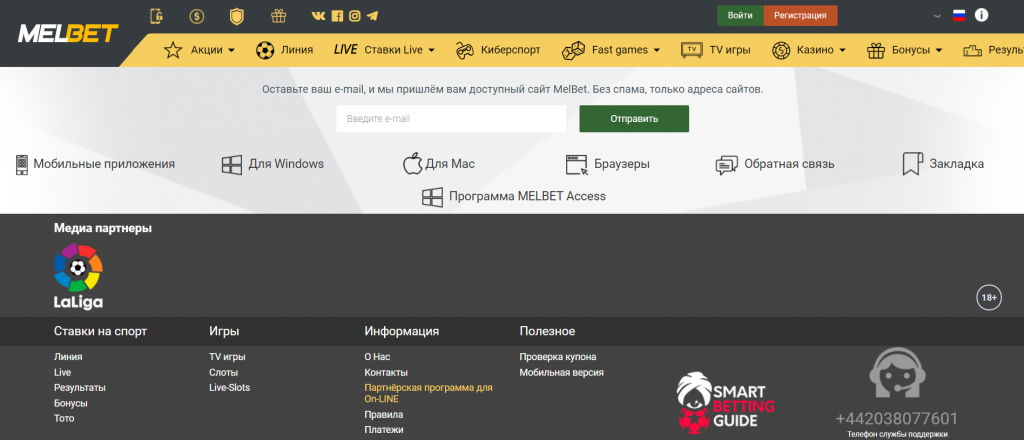Screen dimensions: 1024x440
Task: Open the Мобильные приложения link text
Action: (x=104, y=164)
